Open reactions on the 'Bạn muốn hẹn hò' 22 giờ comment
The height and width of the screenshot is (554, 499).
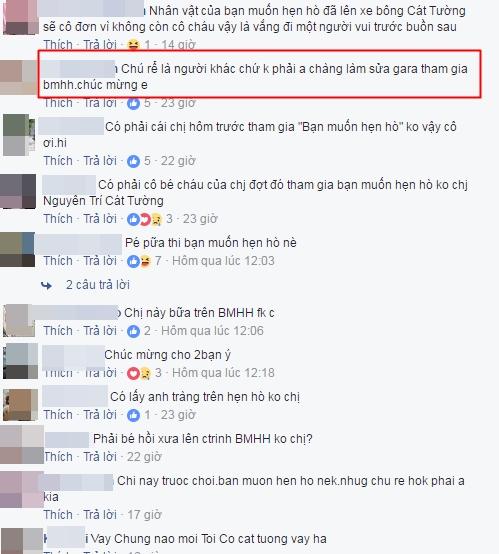134,161
